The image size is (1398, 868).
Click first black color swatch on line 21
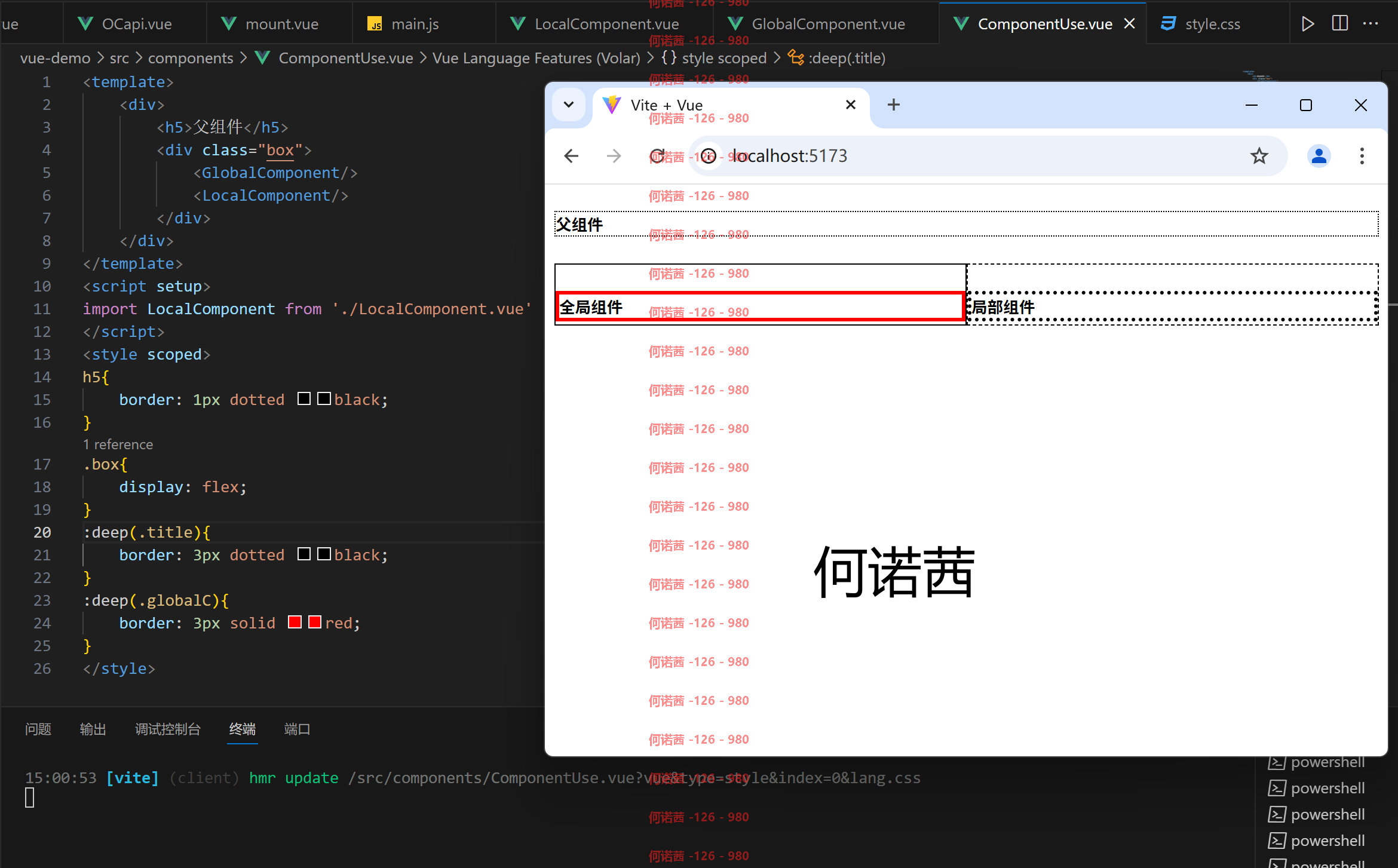point(304,554)
